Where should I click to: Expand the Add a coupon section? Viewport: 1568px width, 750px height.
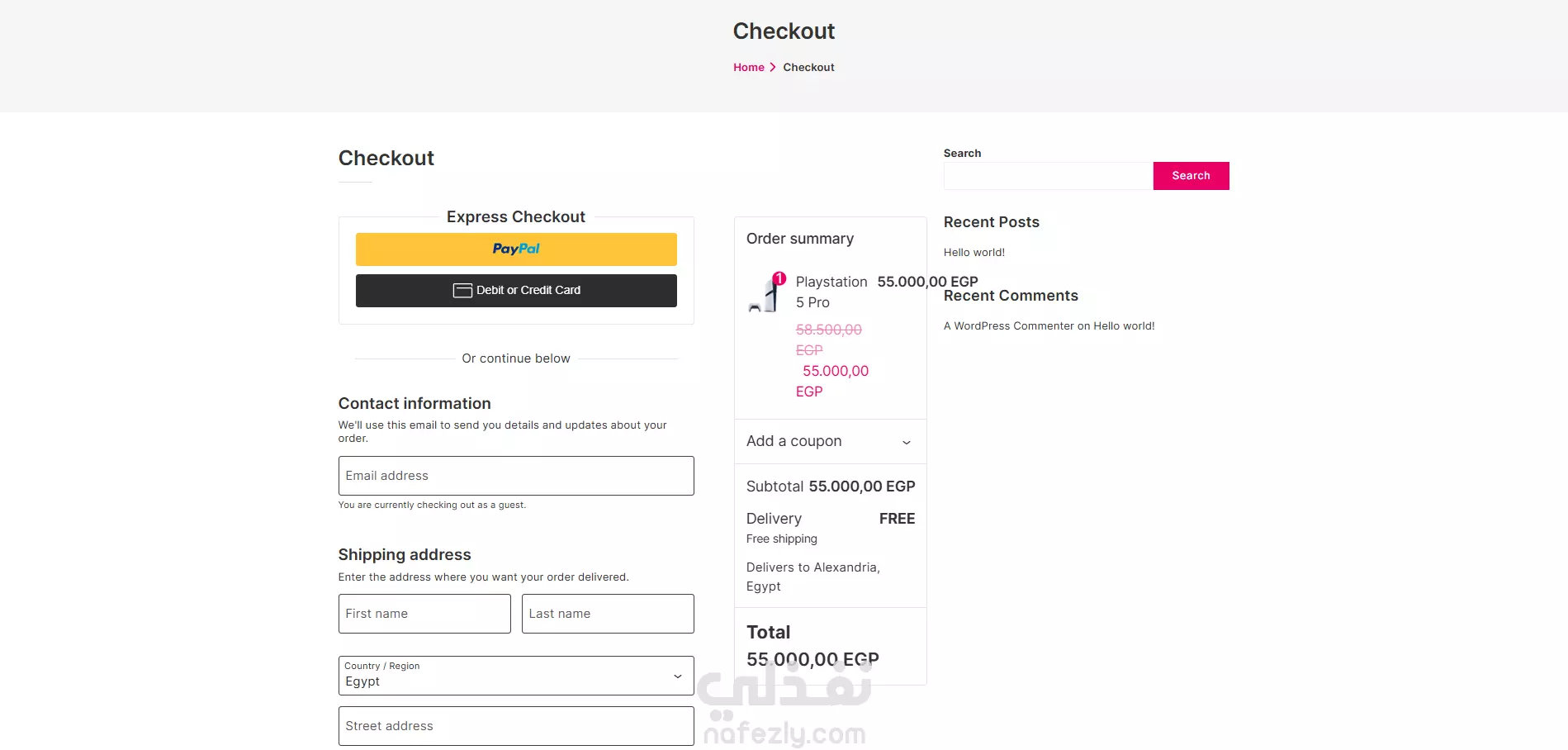coord(830,441)
